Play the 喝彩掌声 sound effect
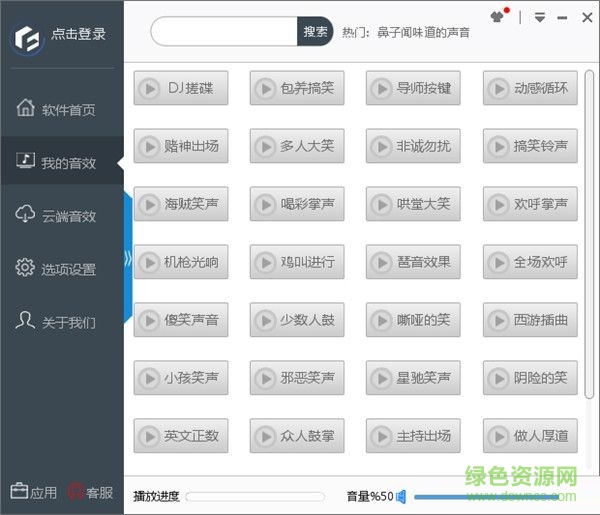The image size is (600, 515). coord(297,204)
